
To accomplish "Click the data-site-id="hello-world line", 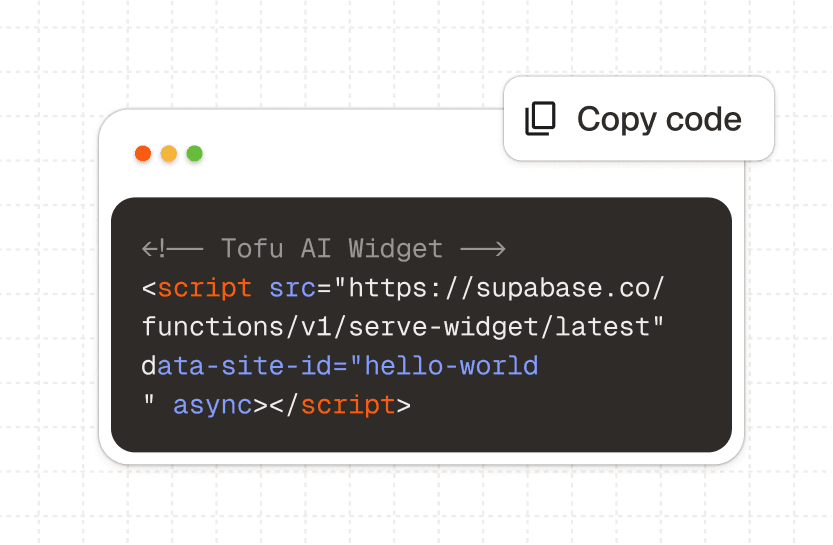I will click(340, 366).
